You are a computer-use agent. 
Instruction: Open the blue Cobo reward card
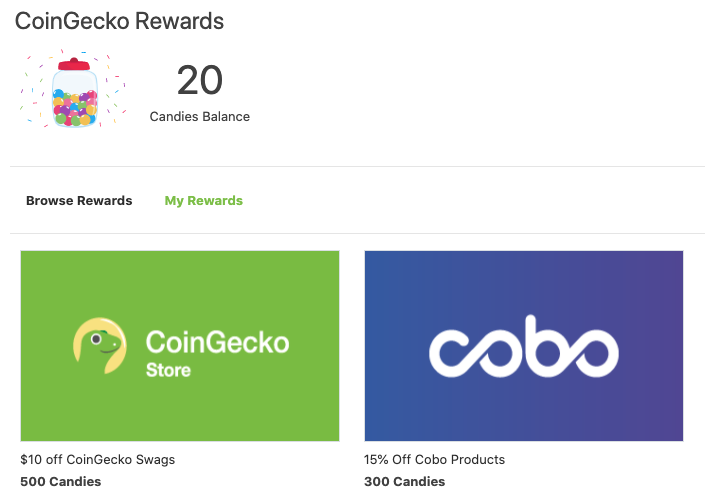tap(524, 346)
